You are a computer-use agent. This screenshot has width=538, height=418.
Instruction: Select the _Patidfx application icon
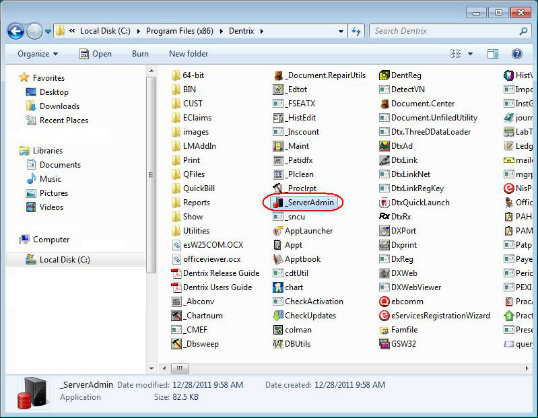(x=278, y=160)
